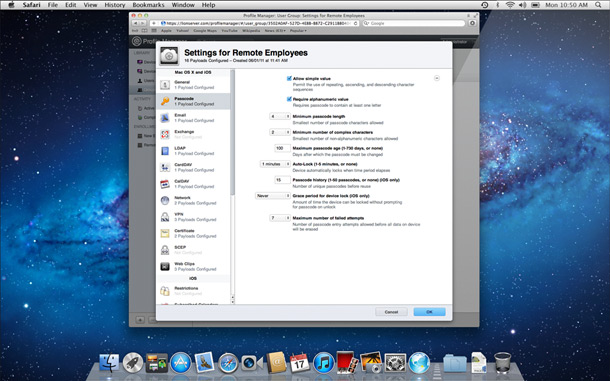Screen dimensions: 610x381
Task: Open the History menu
Action: [115, 5]
